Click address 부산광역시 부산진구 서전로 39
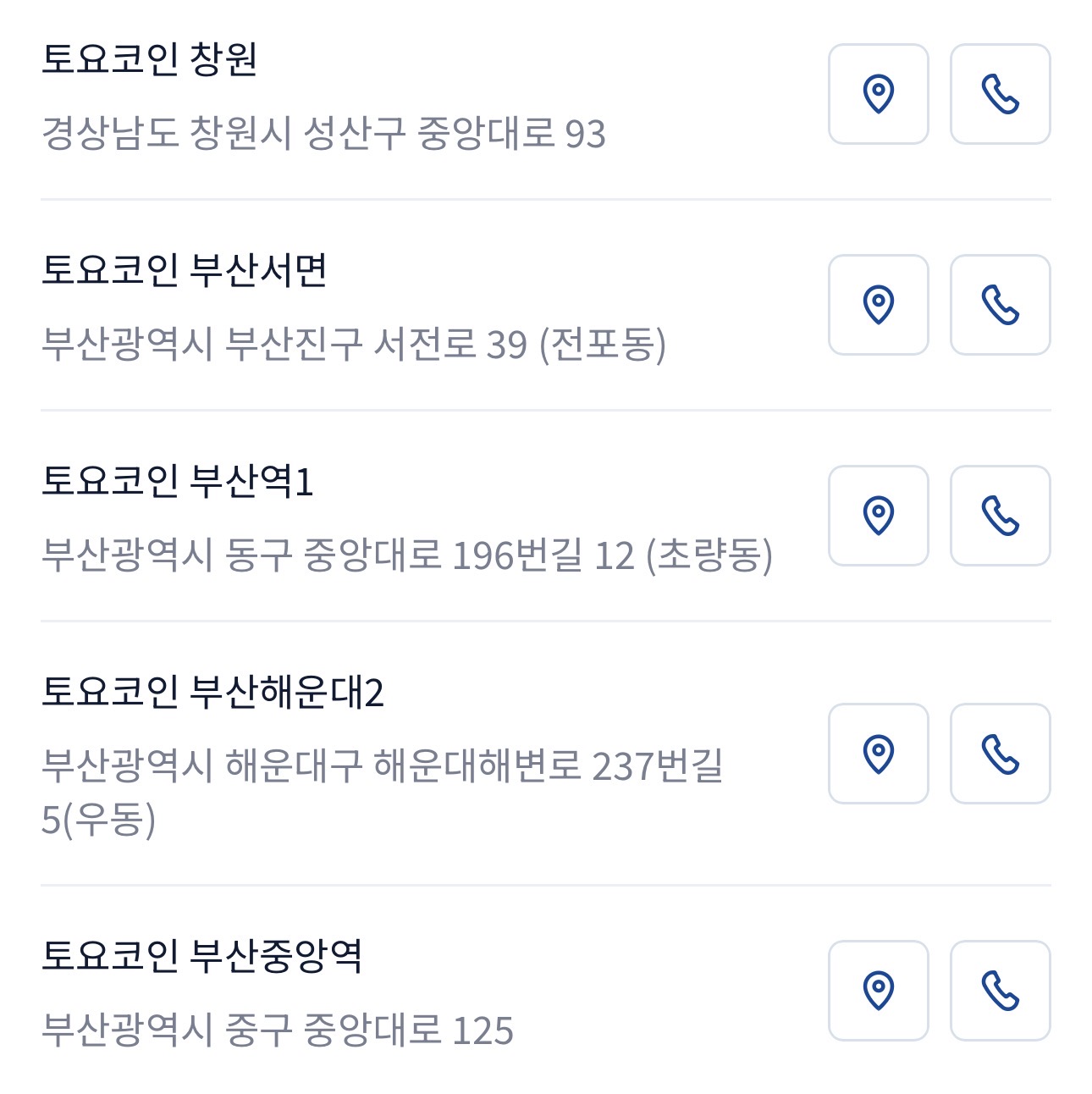Viewport: 1092px width, 1094px height. tap(353, 345)
